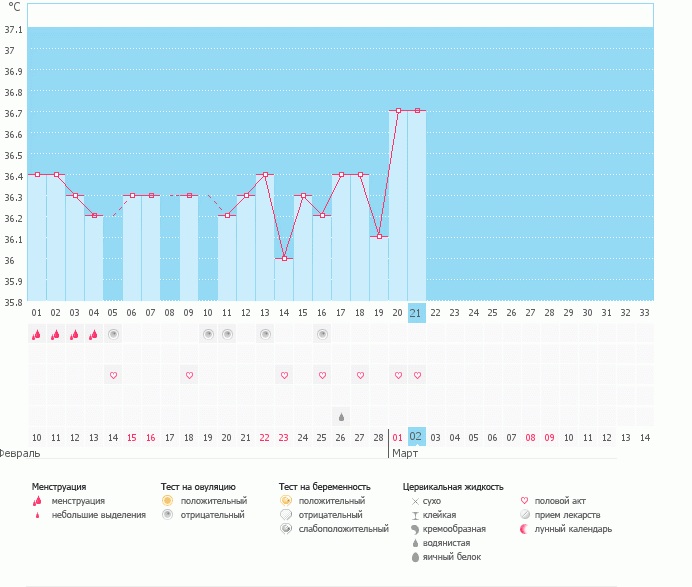
Task: Click the moon calendar icon in legend
Action: tap(527, 529)
